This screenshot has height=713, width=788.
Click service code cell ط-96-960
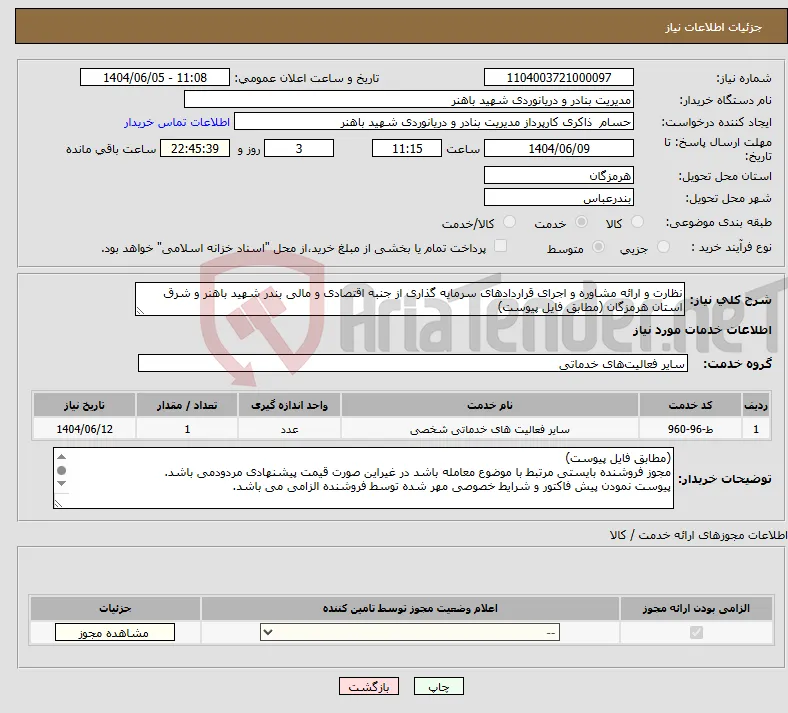point(691,429)
